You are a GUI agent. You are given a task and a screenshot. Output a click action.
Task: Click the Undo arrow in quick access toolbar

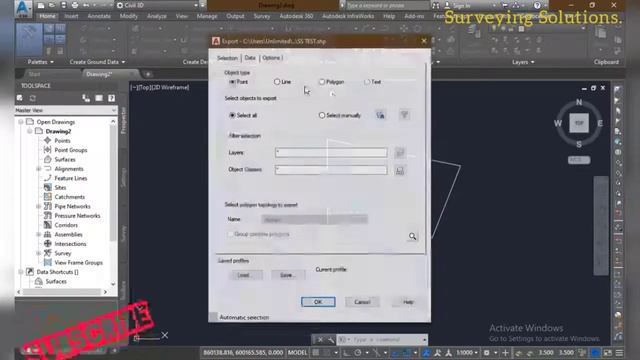click(x=86, y=5)
